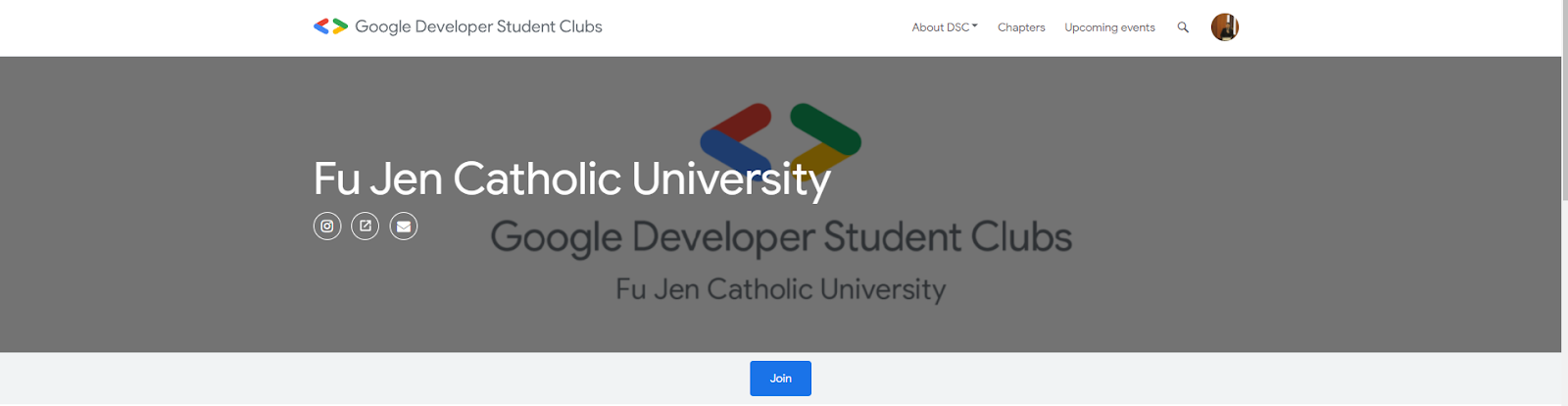Click the blue Join button
This screenshot has height=406, width=1568.
(780, 379)
